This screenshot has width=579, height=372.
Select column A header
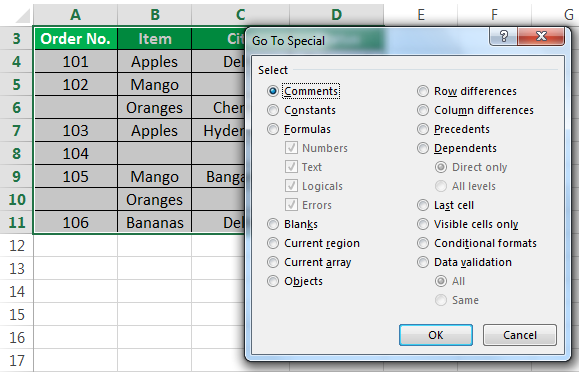click(75, 15)
